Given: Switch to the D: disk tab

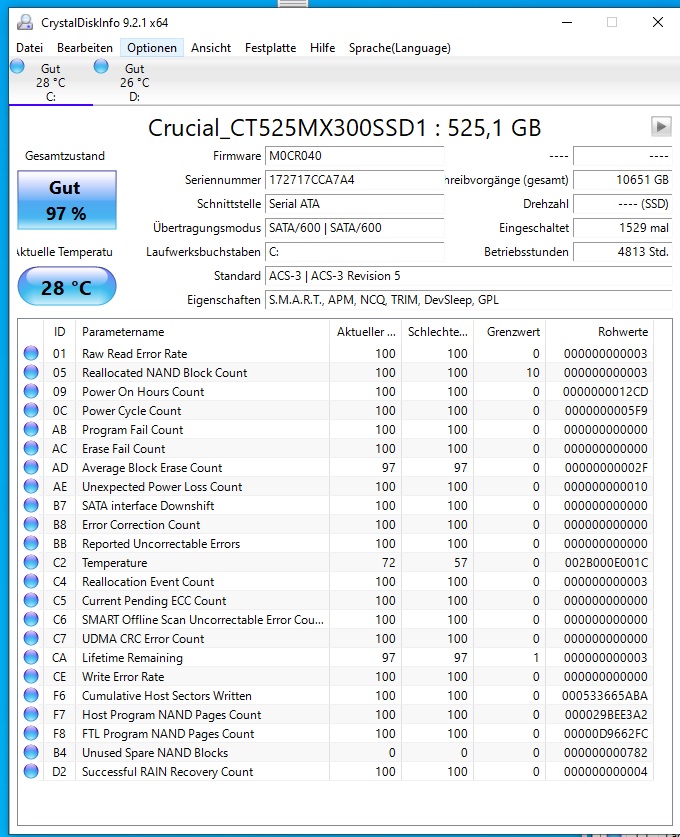Looking at the screenshot, I should pyautogui.click(x=135, y=82).
